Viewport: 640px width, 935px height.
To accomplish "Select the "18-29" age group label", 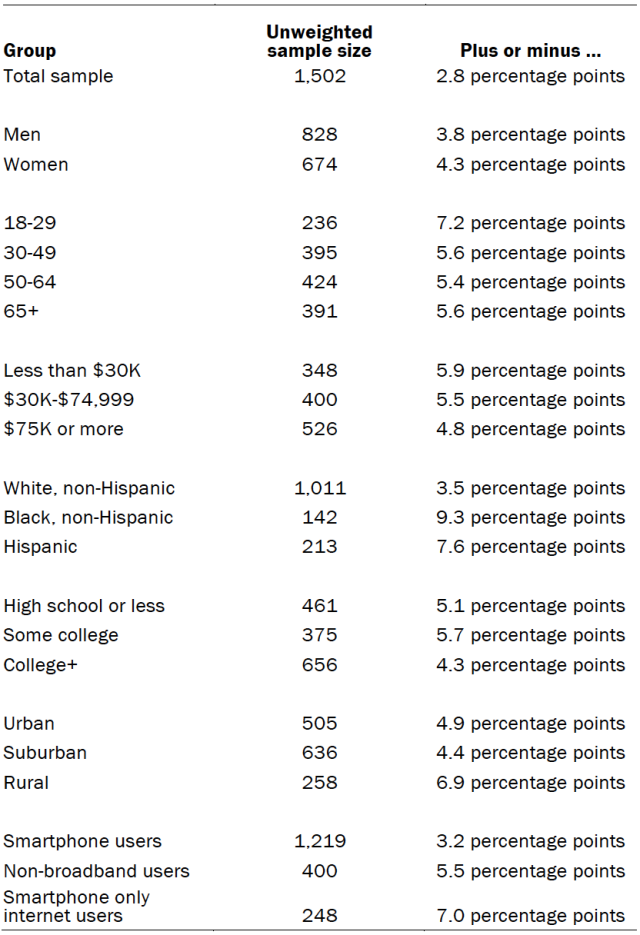I will 31,223.
